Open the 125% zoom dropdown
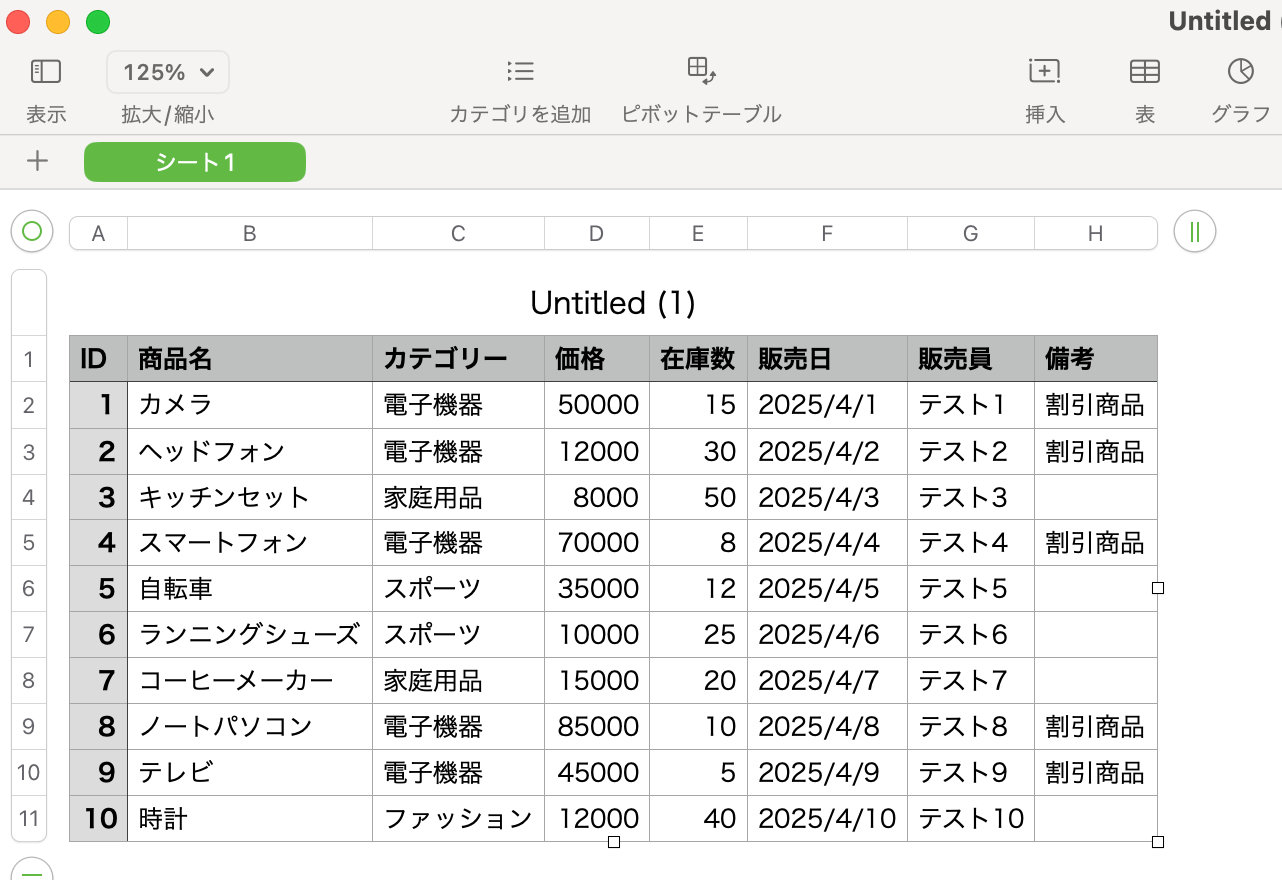This screenshot has height=880, width=1282. pyautogui.click(x=168, y=72)
